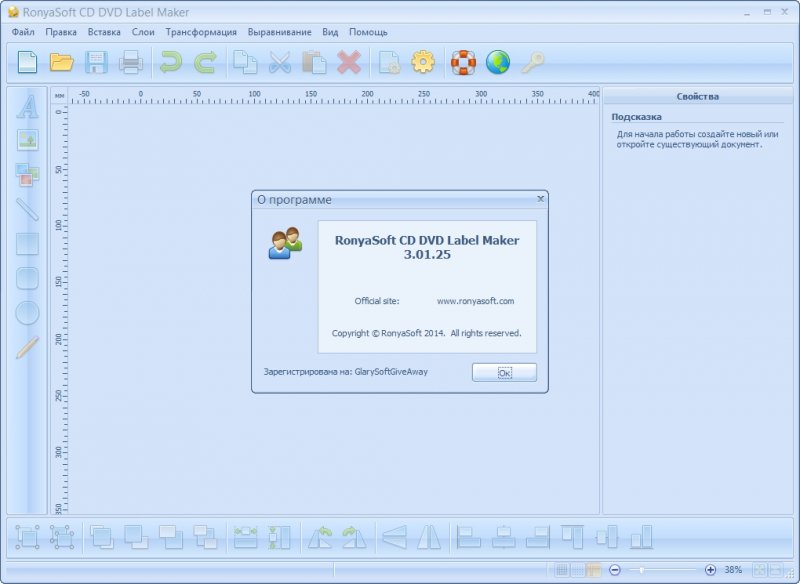Visit the website via the globe icon
This screenshot has height=584, width=800.
tap(498, 63)
